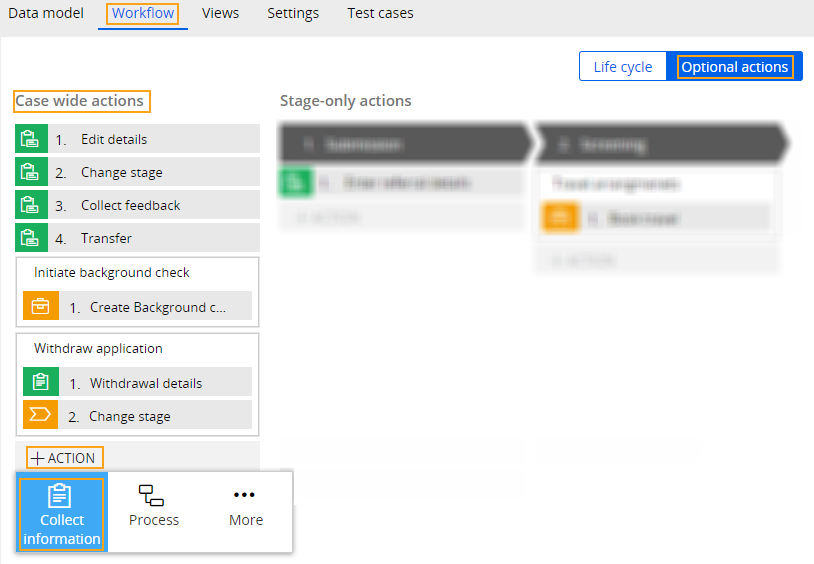Viewport: 814px width, 564px height.
Task: Click the green icon beside Edit details
Action: pos(32,139)
